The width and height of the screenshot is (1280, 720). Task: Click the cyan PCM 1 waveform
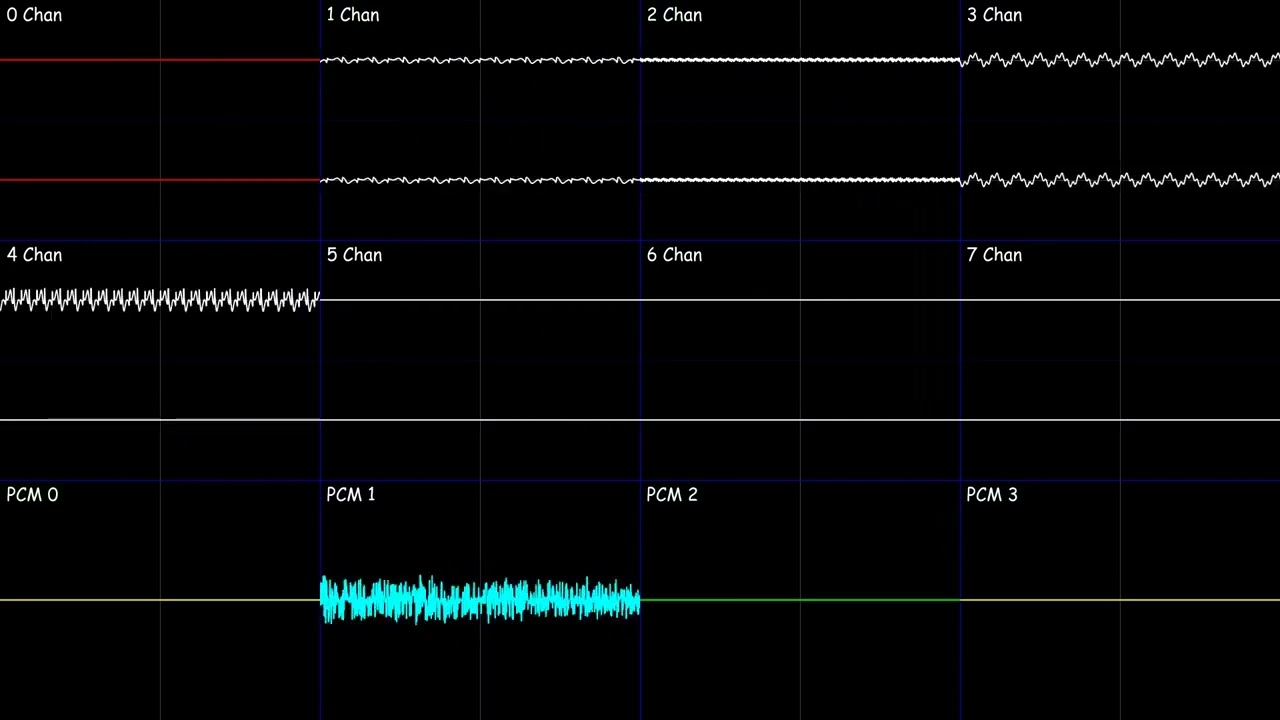click(480, 600)
